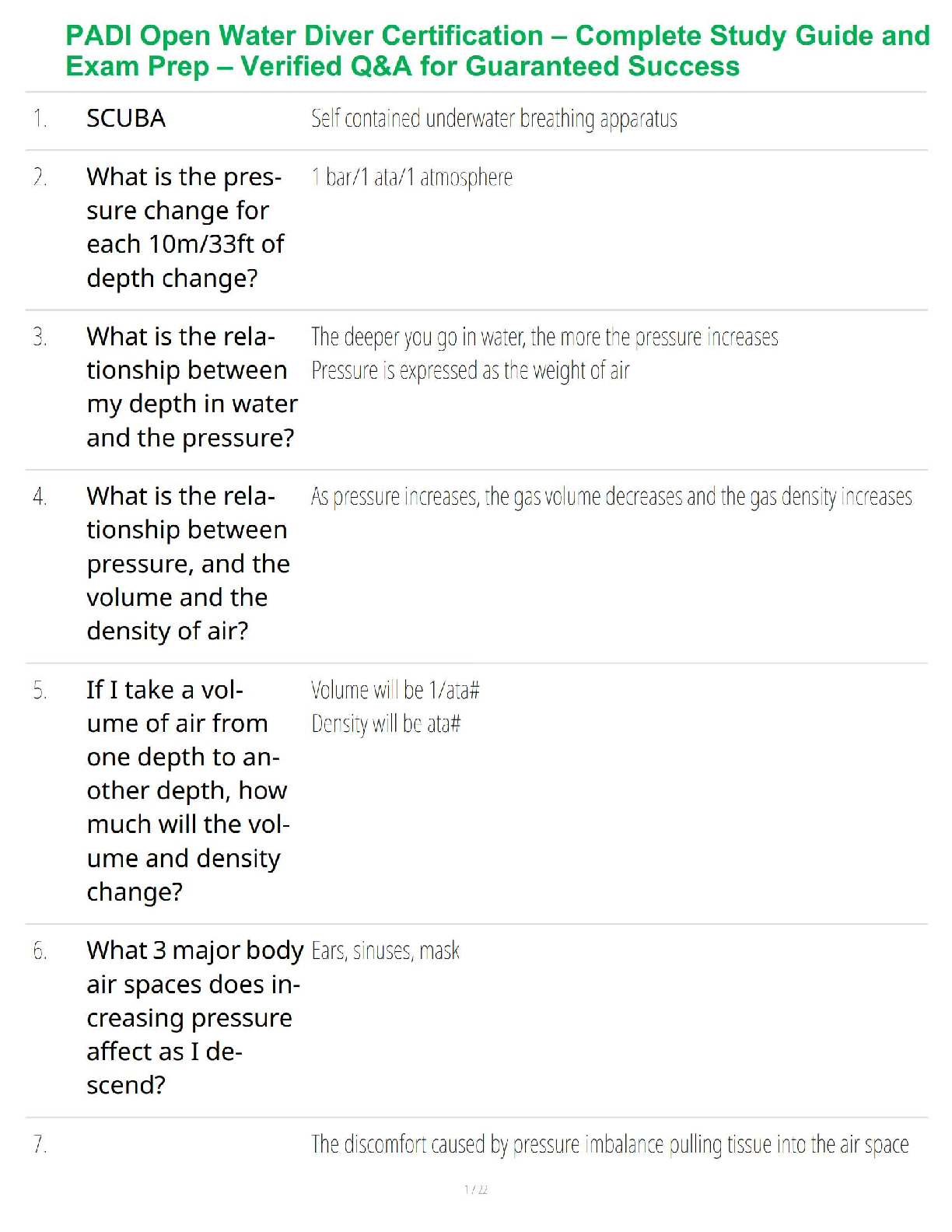The image size is (952, 1232).
Task: Click the question about 10m/33ft pressure change
Action: pos(185,227)
